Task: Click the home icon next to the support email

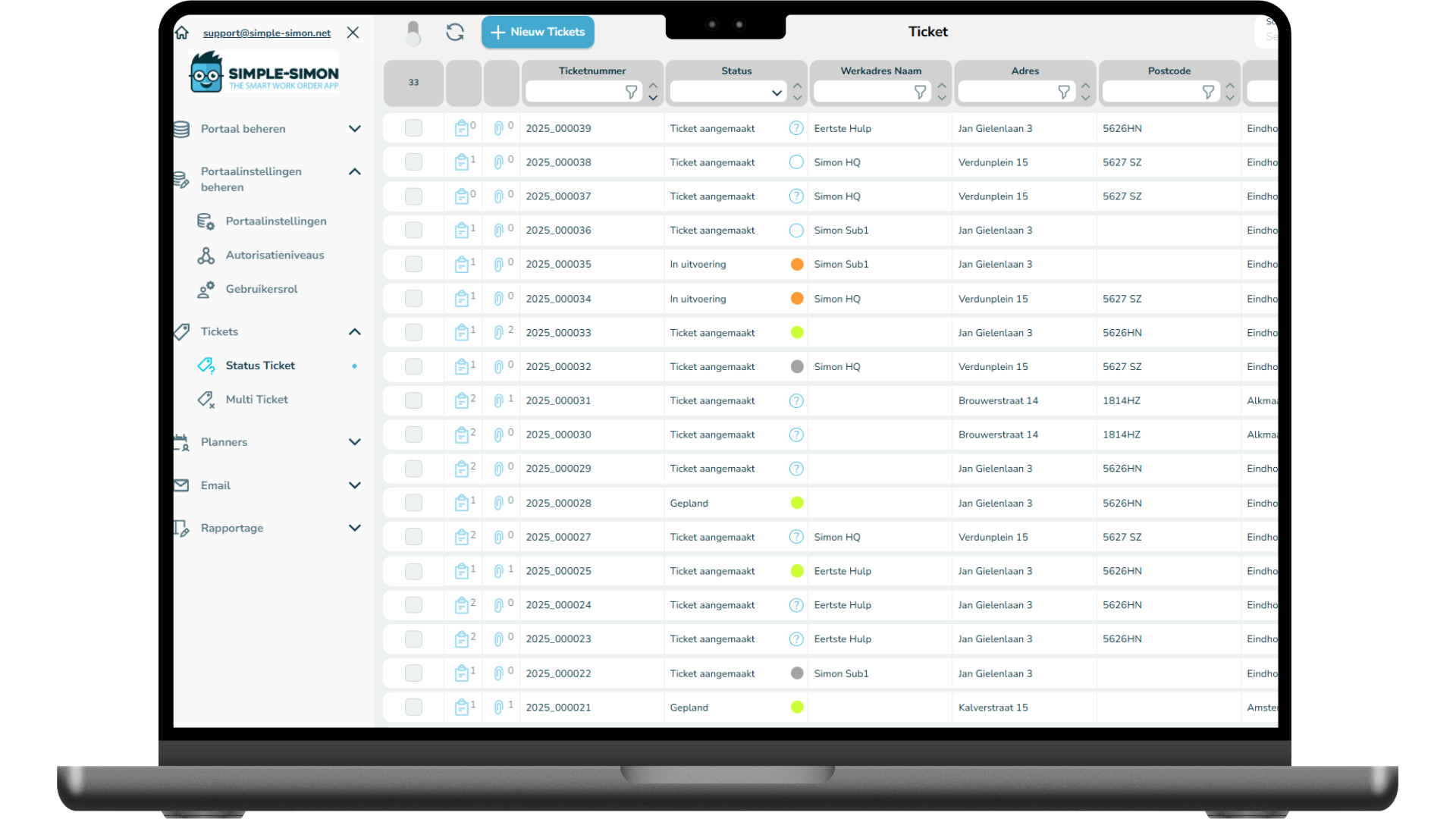Action: click(182, 33)
